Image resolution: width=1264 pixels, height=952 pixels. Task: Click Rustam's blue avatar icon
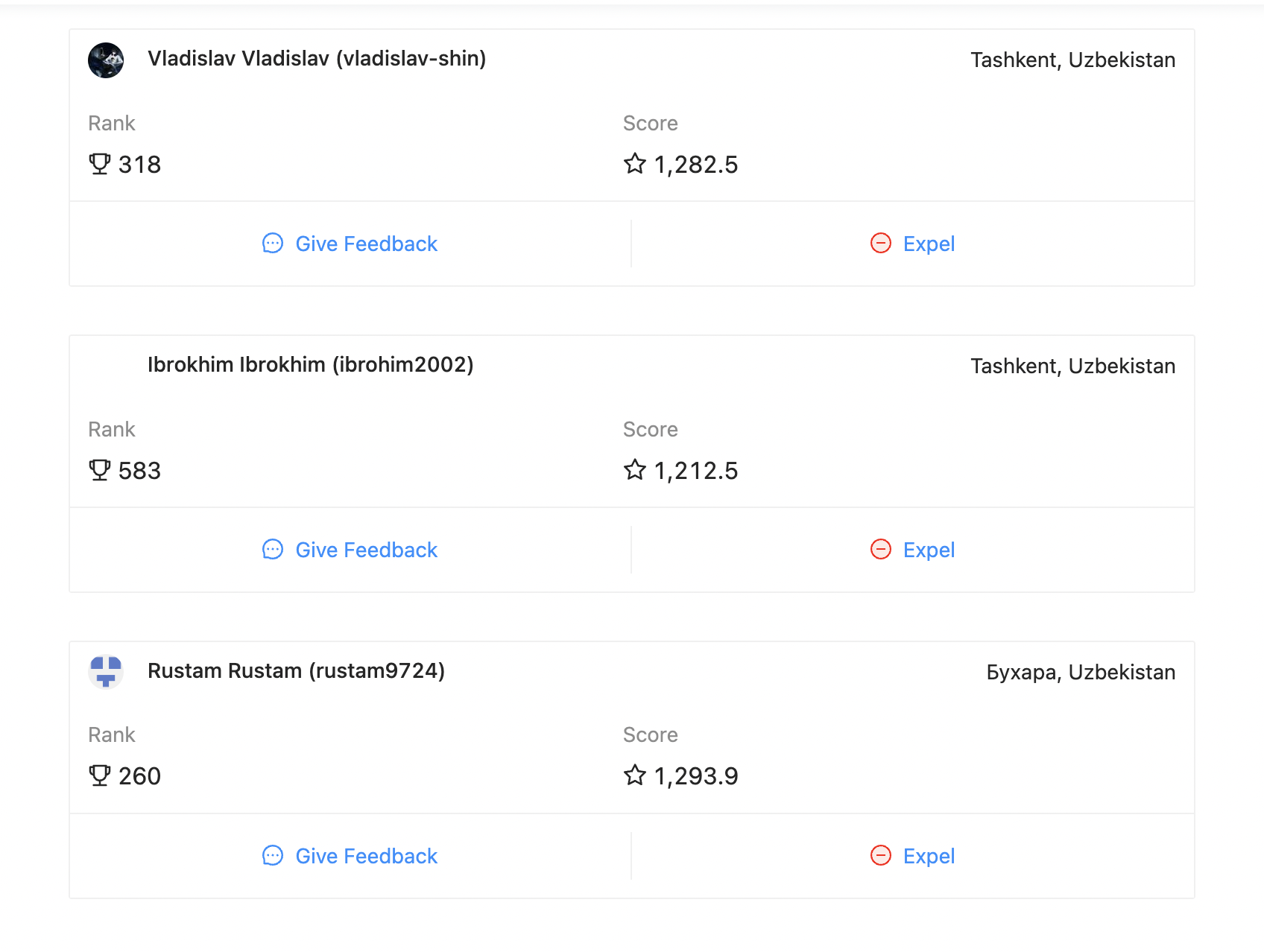[x=105, y=672]
